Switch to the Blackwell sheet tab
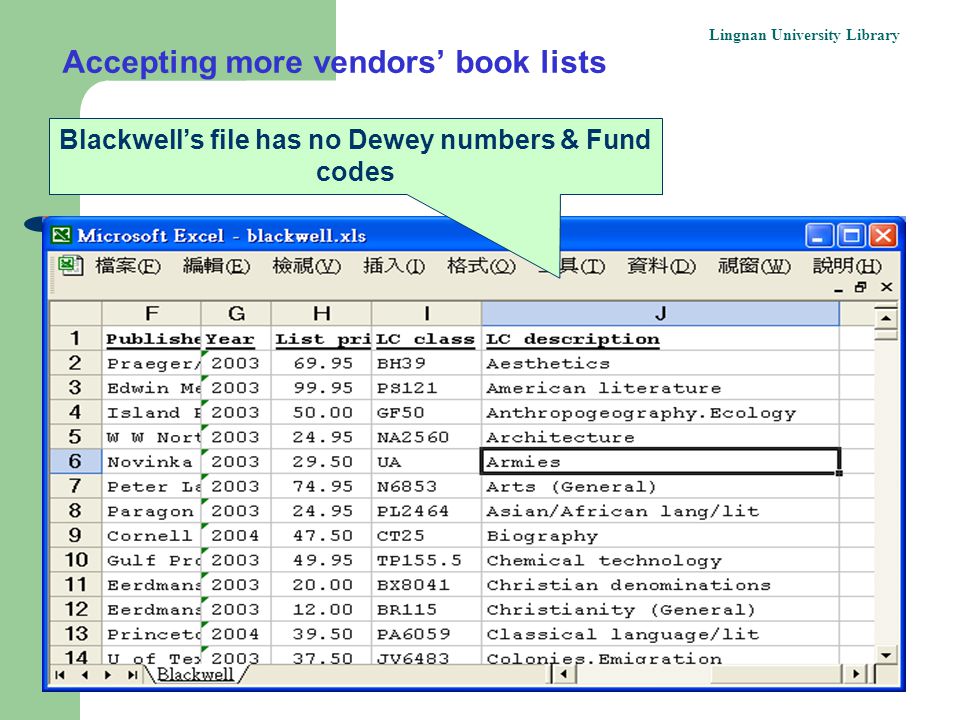 [x=195, y=674]
